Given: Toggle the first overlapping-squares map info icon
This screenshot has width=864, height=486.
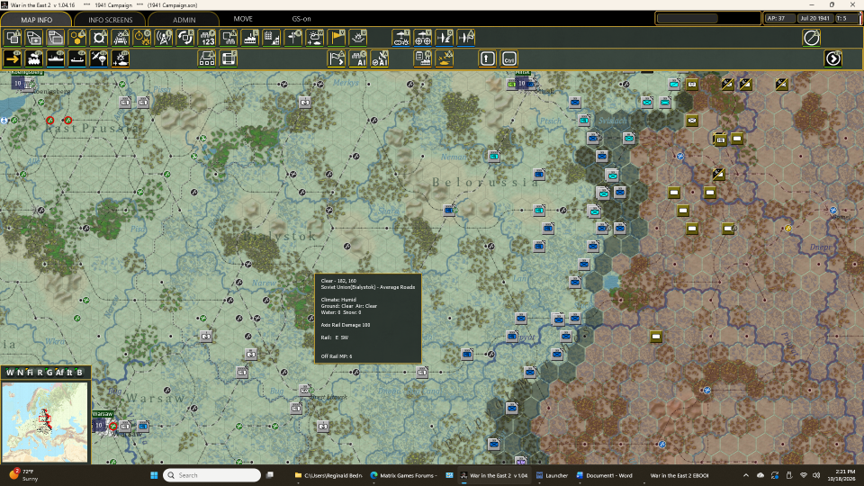Looking at the screenshot, I should tap(13, 38).
